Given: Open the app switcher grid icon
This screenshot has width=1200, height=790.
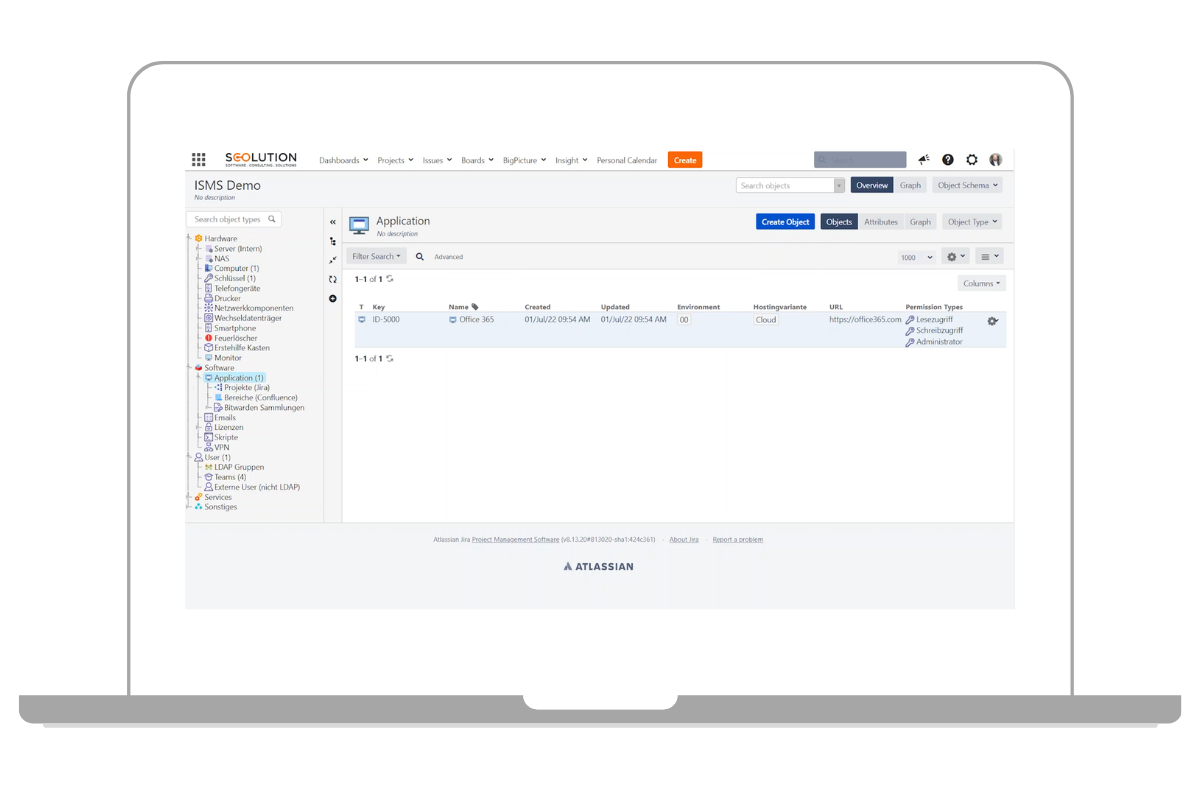Looking at the screenshot, I should pos(199,160).
